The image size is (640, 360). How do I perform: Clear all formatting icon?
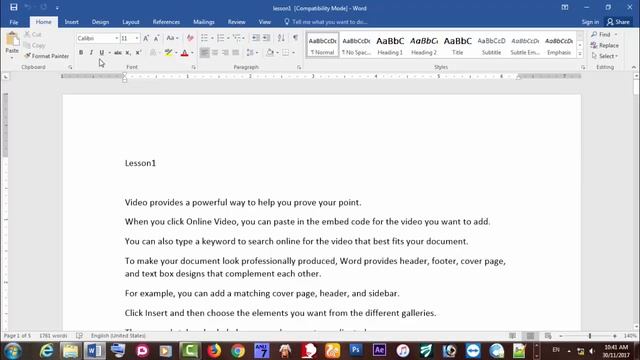(190, 38)
